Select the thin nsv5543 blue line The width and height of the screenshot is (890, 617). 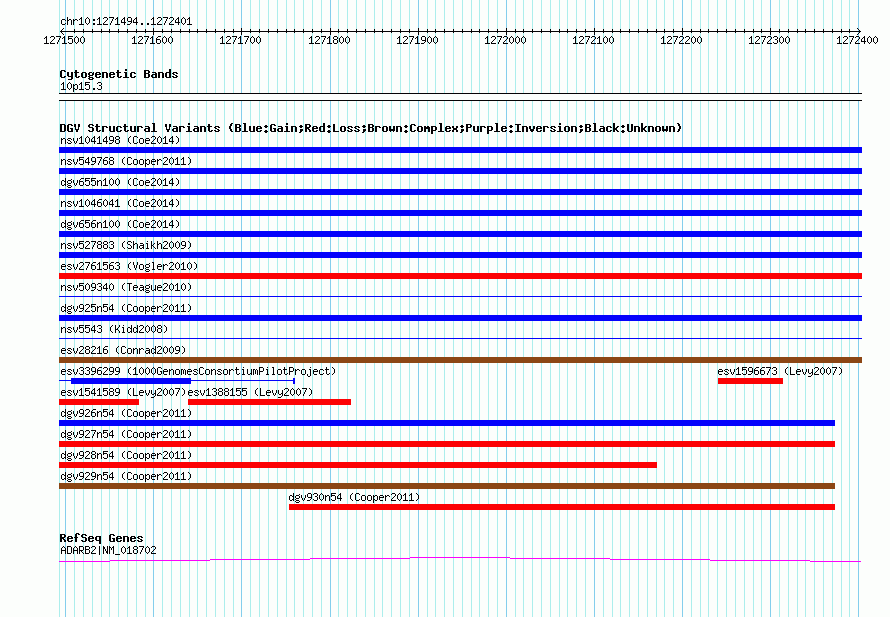[460, 339]
